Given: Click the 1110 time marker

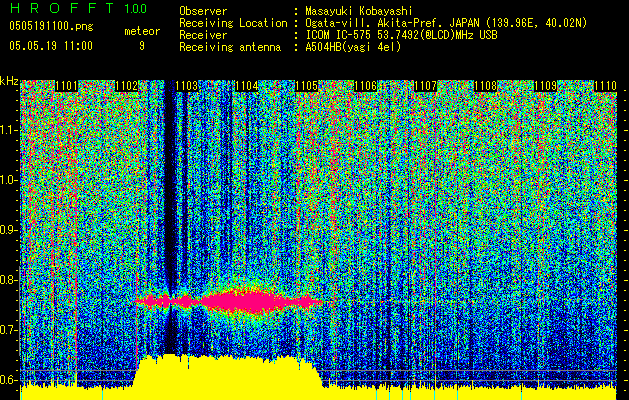Looking at the screenshot, I should 605,86.
